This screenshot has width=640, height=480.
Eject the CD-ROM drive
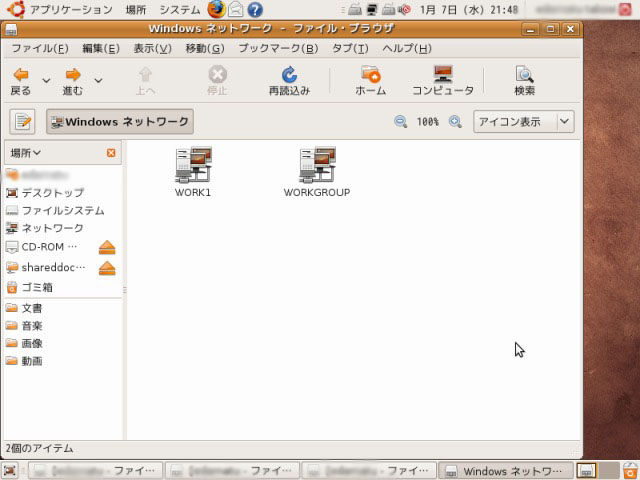point(107,247)
